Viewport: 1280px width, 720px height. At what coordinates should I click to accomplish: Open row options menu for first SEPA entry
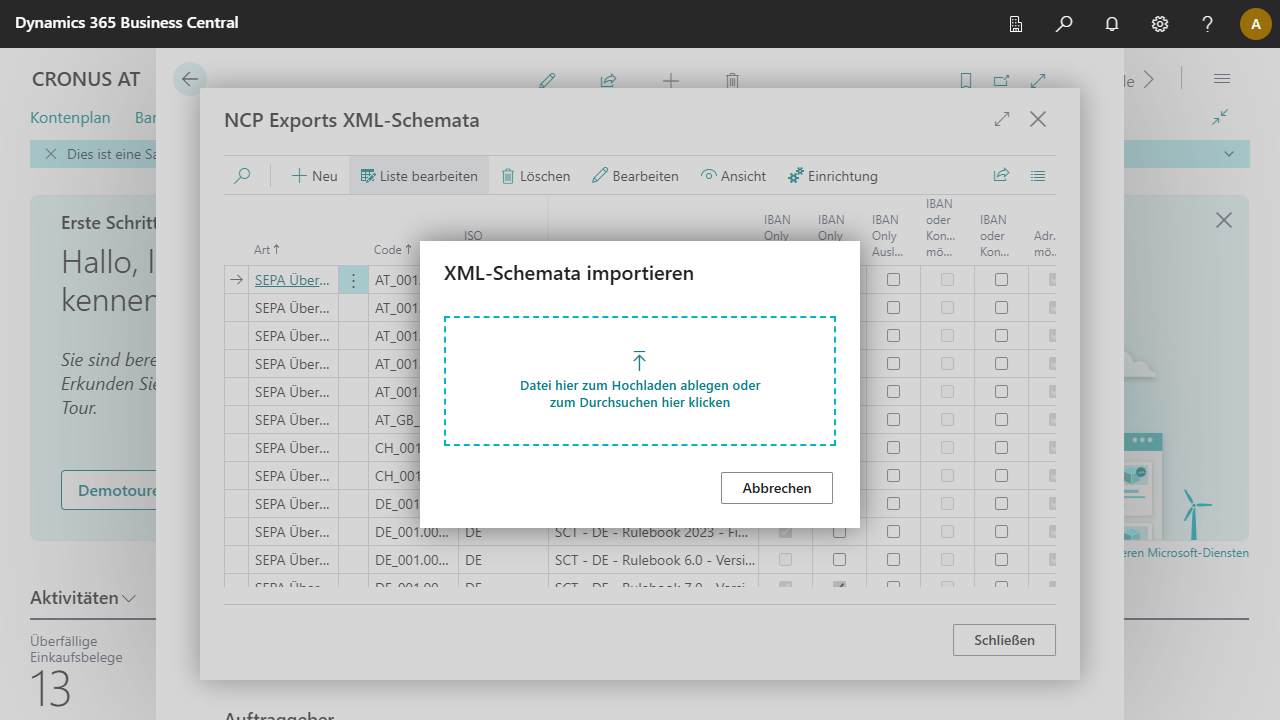353,280
